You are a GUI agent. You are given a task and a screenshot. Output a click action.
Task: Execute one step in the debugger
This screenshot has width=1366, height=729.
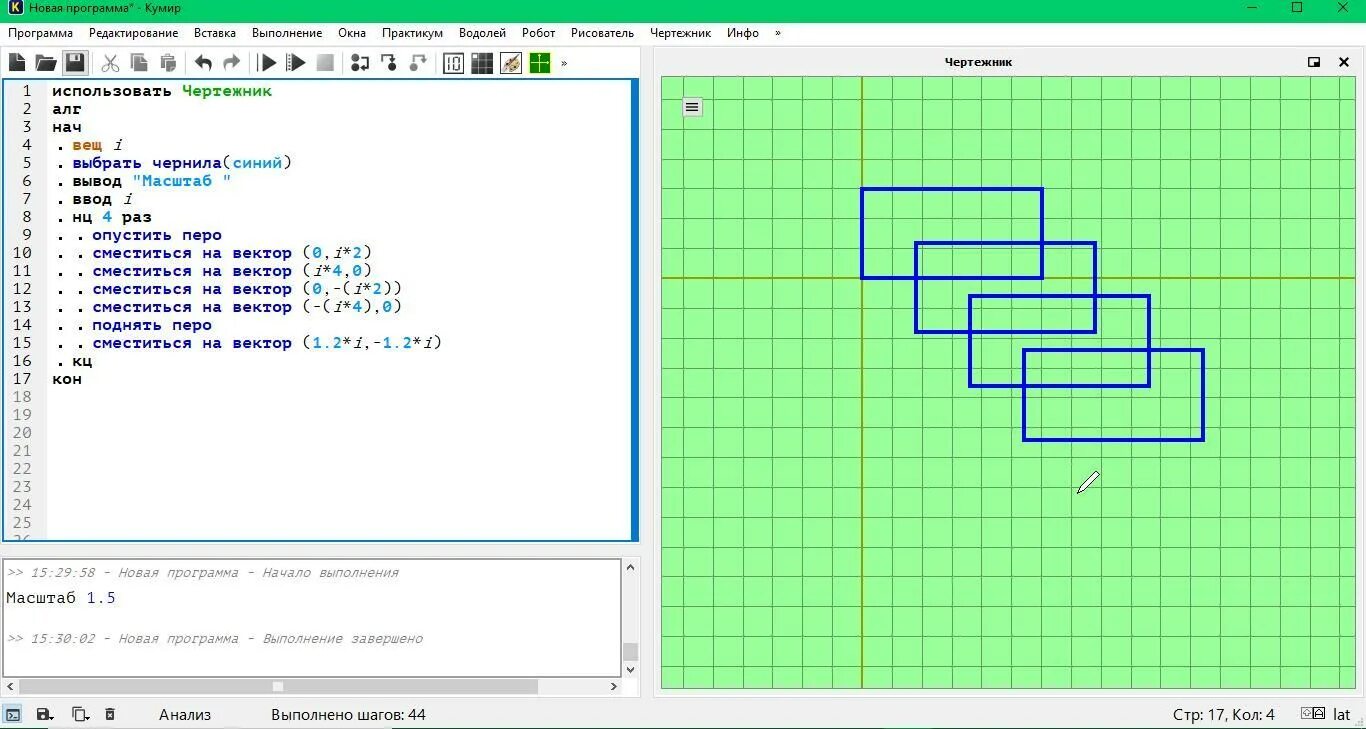360,63
